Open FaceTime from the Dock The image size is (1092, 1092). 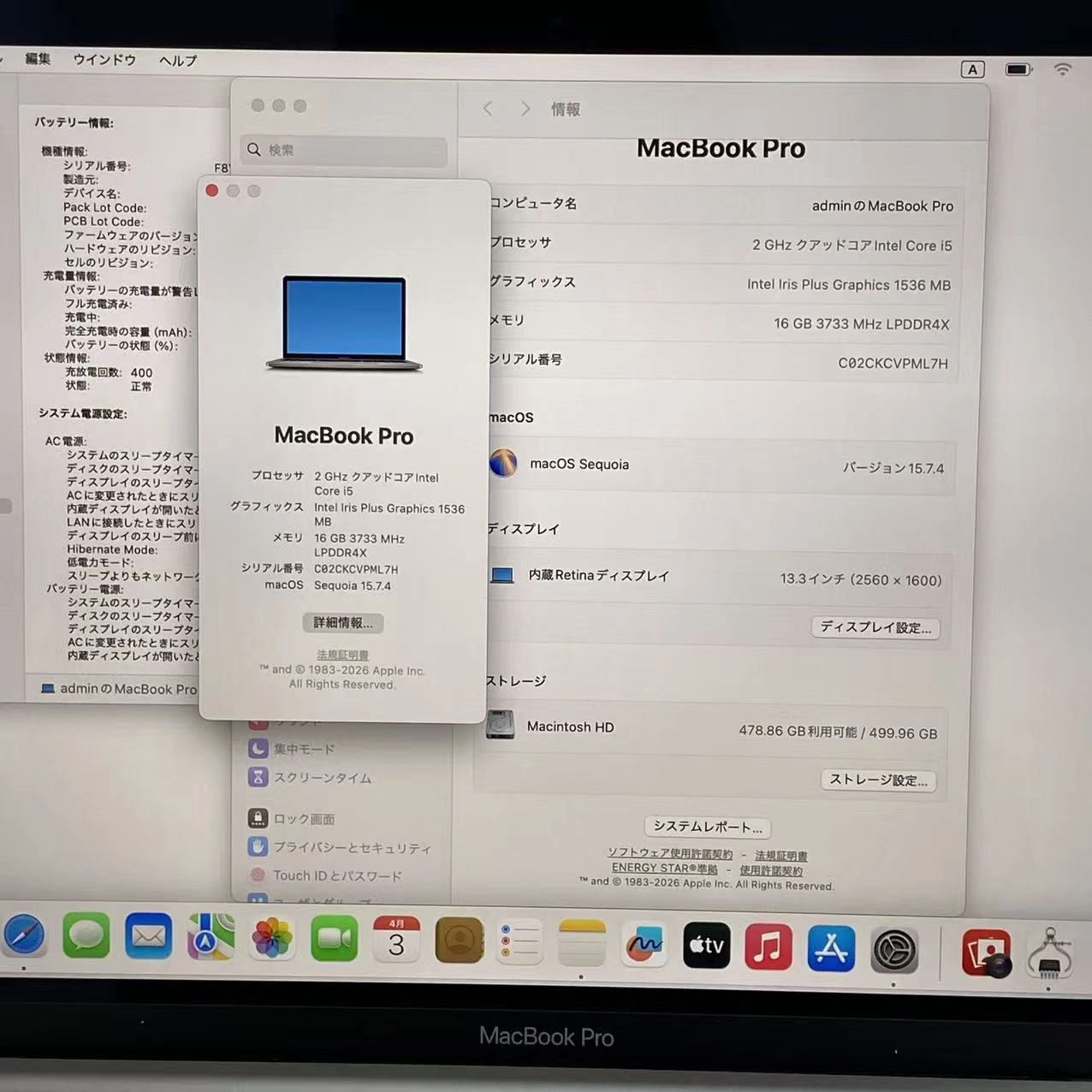click(334, 937)
